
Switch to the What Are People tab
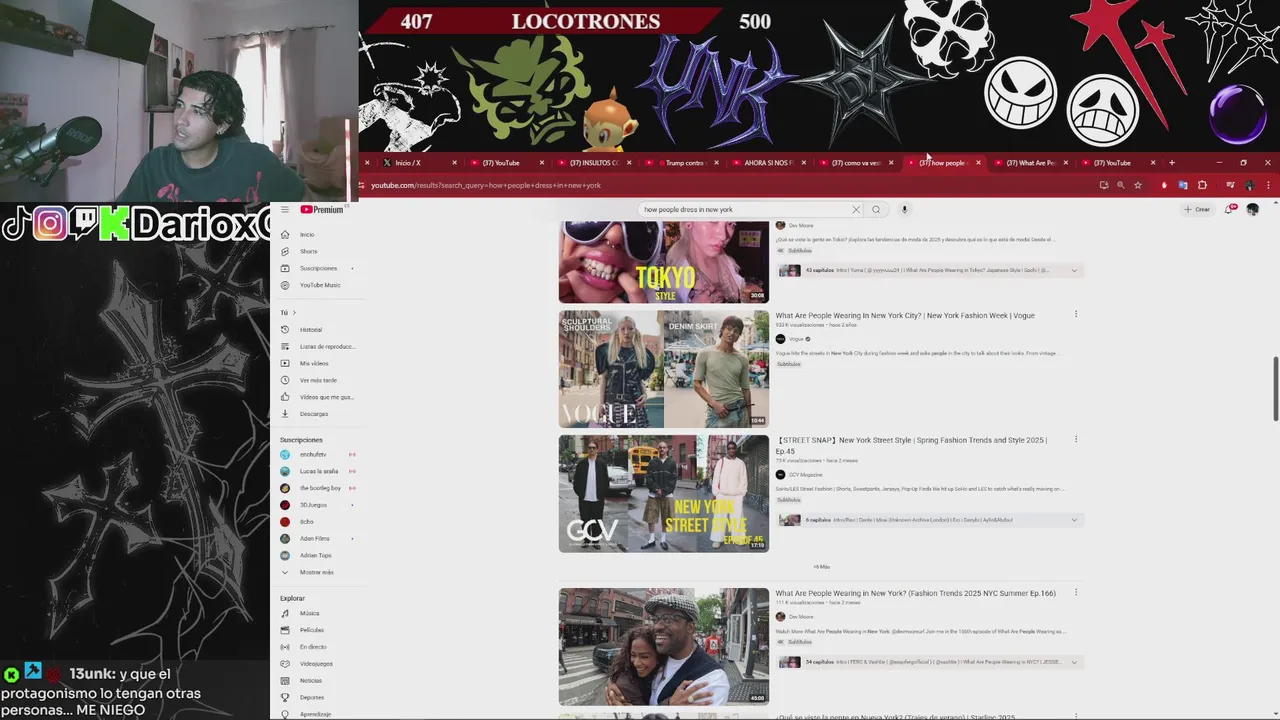coord(1030,163)
